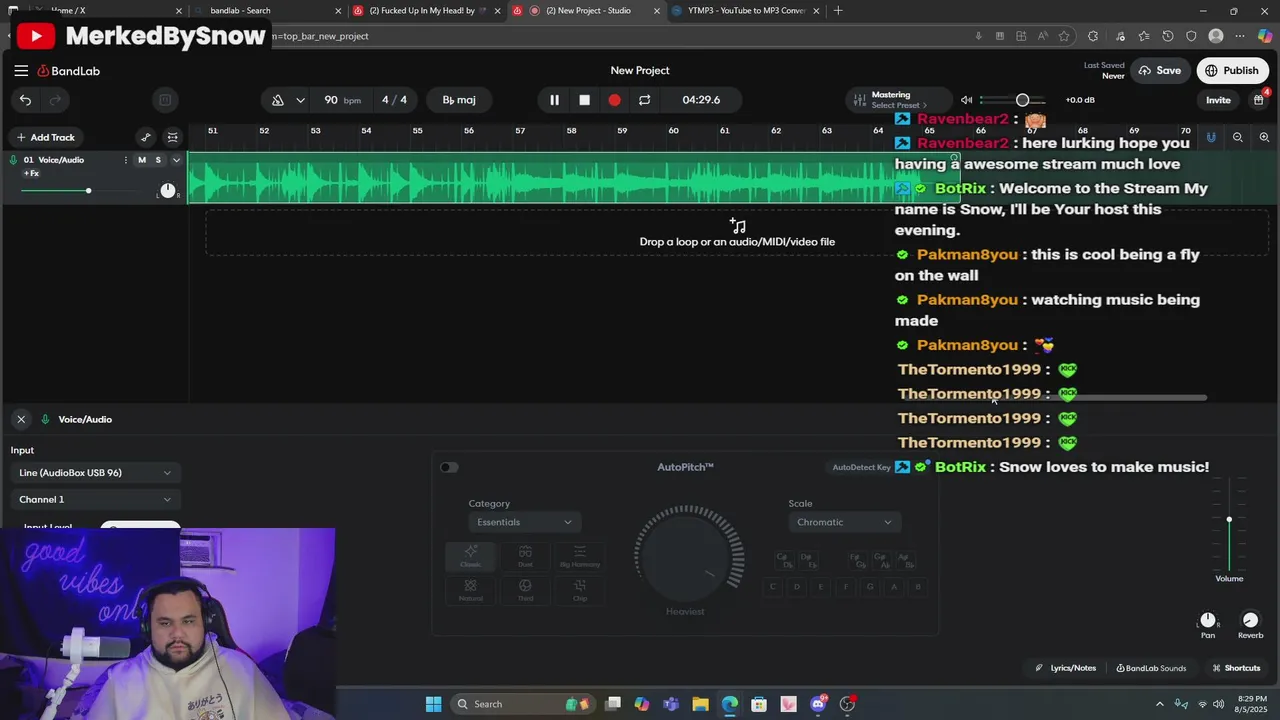Toggle snap to grid magnet

(1211, 137)
